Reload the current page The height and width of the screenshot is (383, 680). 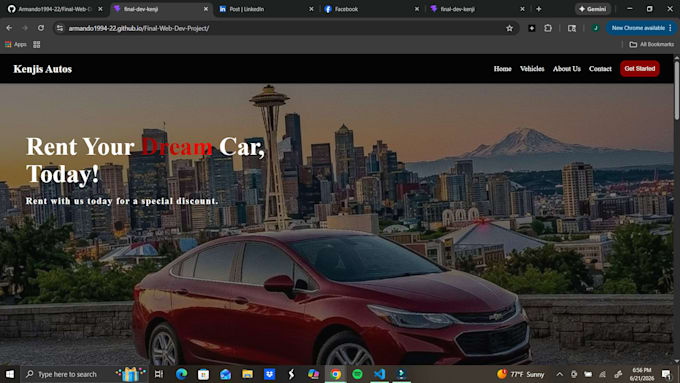pyautogui.click(x=41, y=28)
